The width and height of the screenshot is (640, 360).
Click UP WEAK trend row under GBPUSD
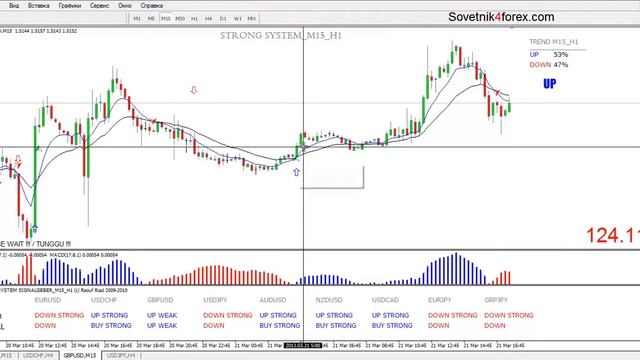(162, 316)
